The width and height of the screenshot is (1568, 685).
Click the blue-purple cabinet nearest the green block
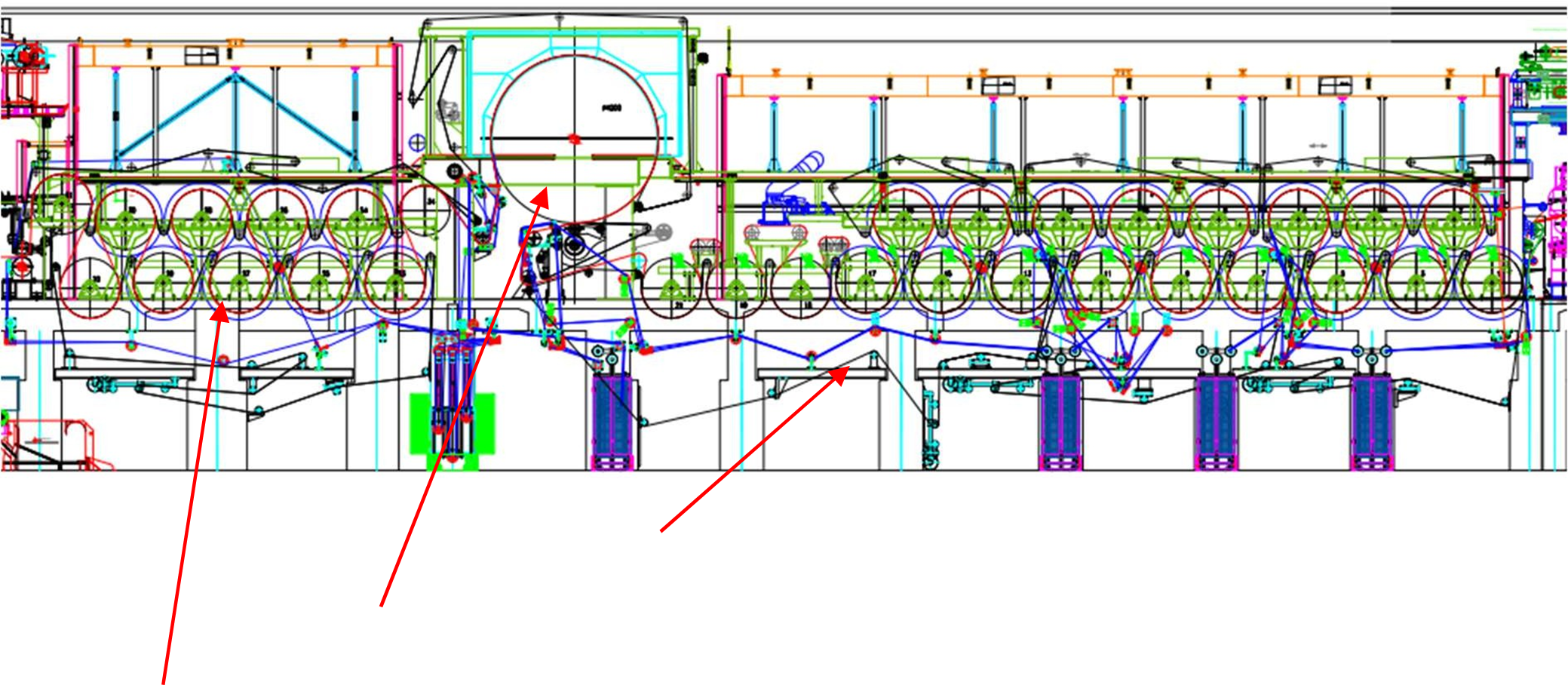coord(613,421)
